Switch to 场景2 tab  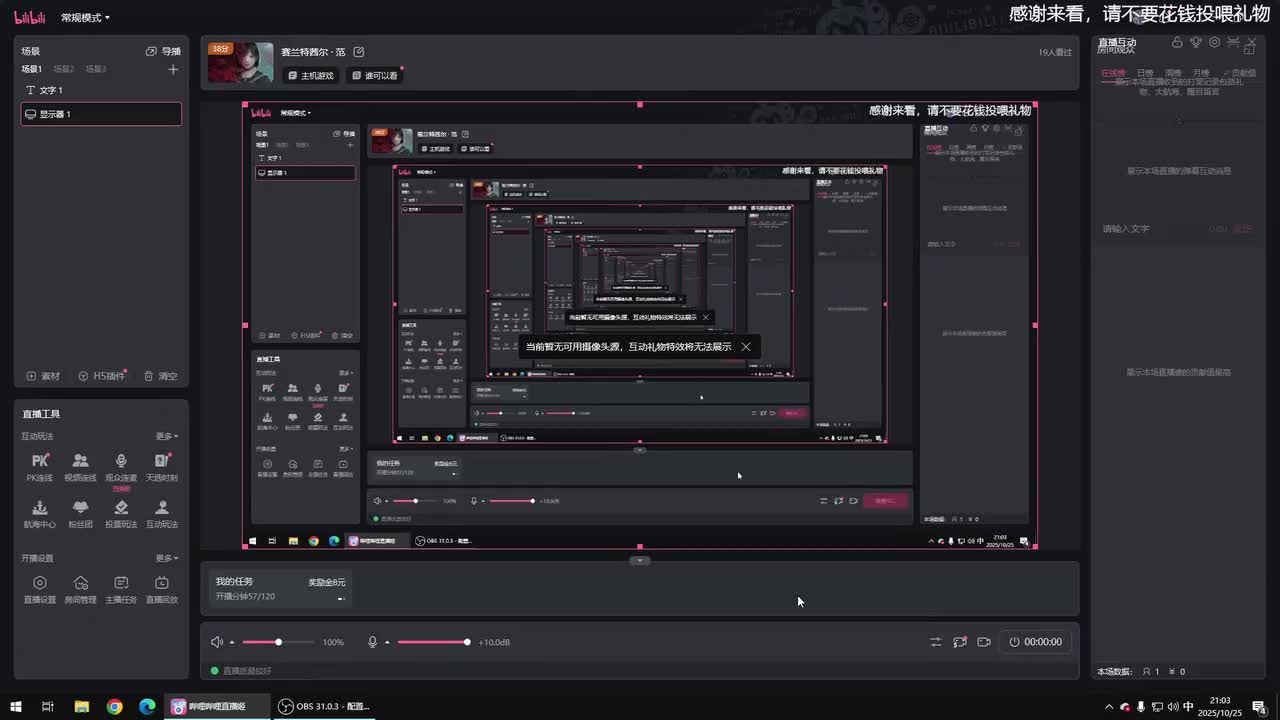(64, 69)
